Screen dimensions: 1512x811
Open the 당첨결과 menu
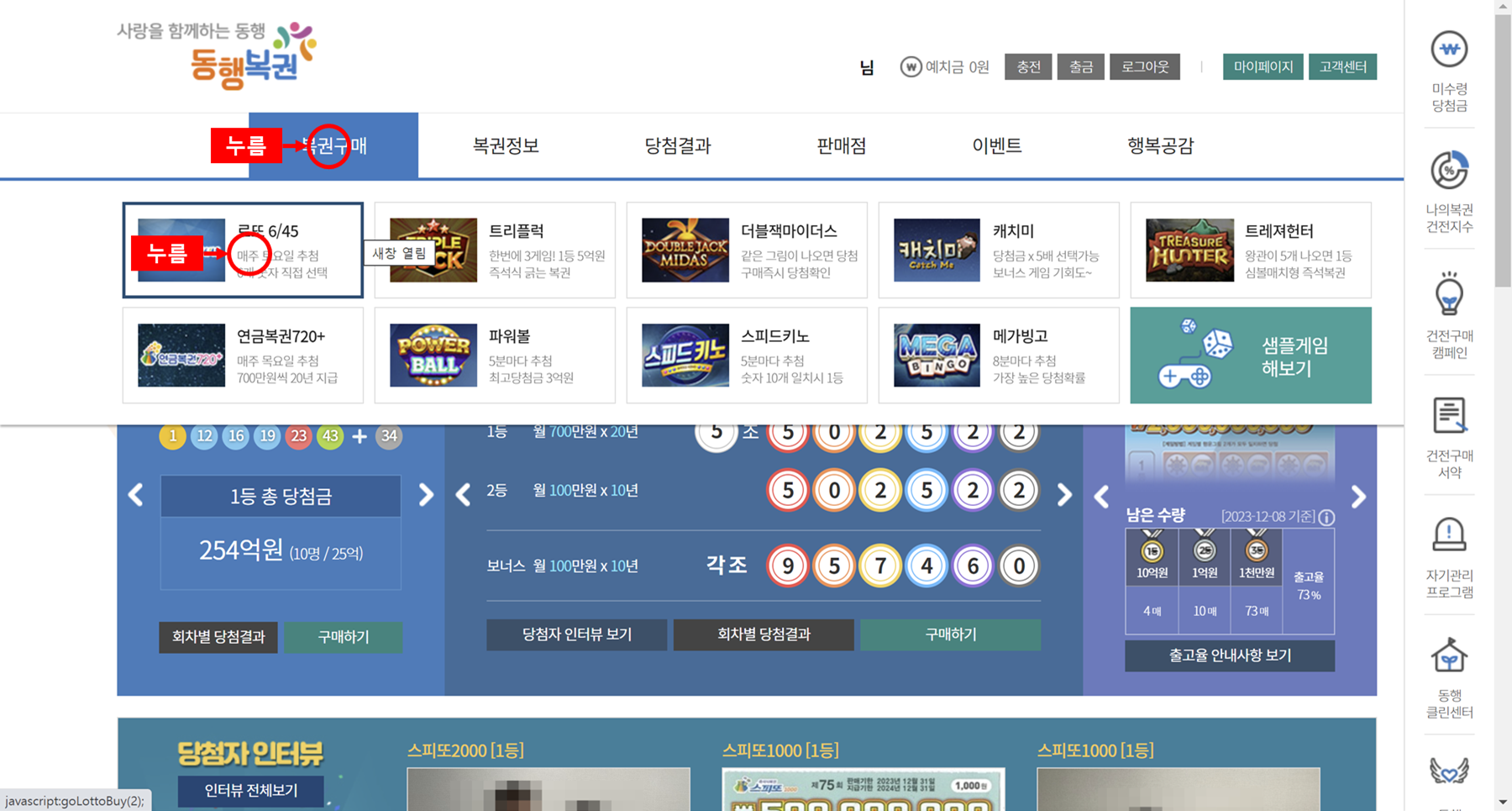[x=678, y=145]
